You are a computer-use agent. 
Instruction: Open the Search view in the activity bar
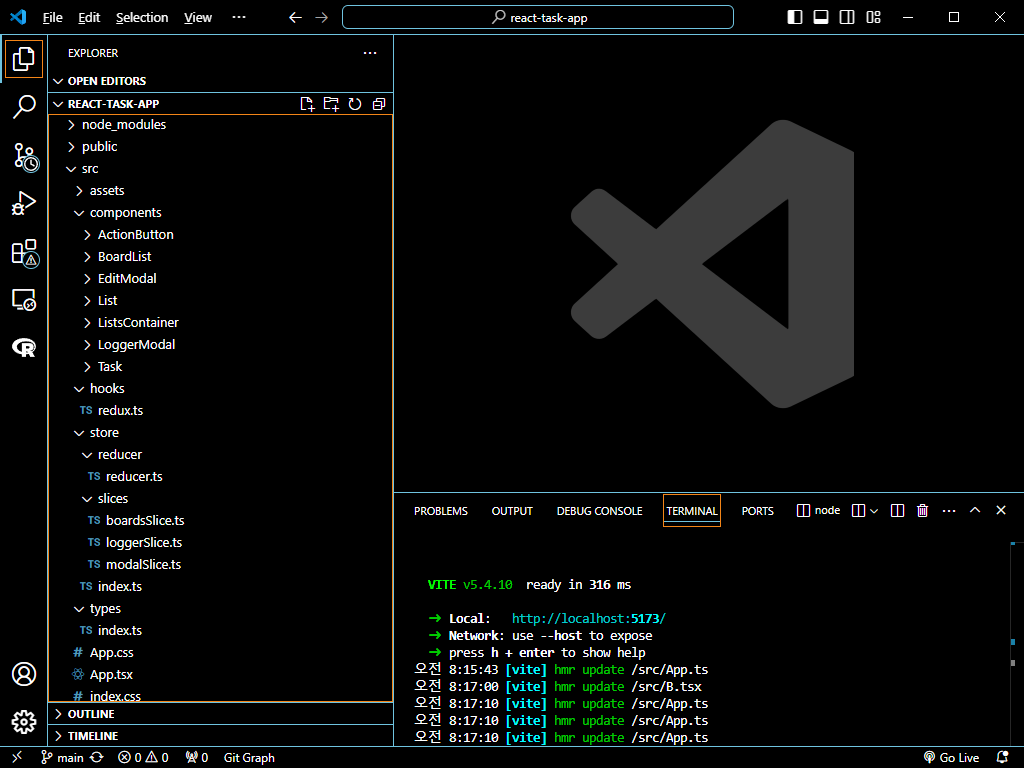pos(24,106)
